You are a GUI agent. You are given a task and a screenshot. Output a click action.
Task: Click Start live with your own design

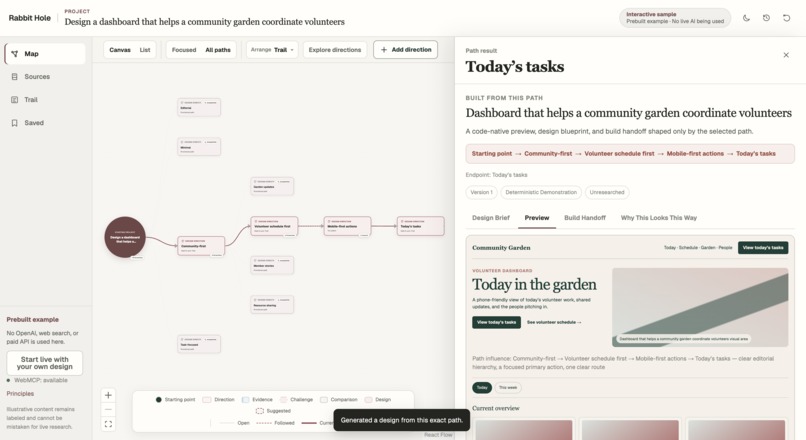(x=44, y=363)
